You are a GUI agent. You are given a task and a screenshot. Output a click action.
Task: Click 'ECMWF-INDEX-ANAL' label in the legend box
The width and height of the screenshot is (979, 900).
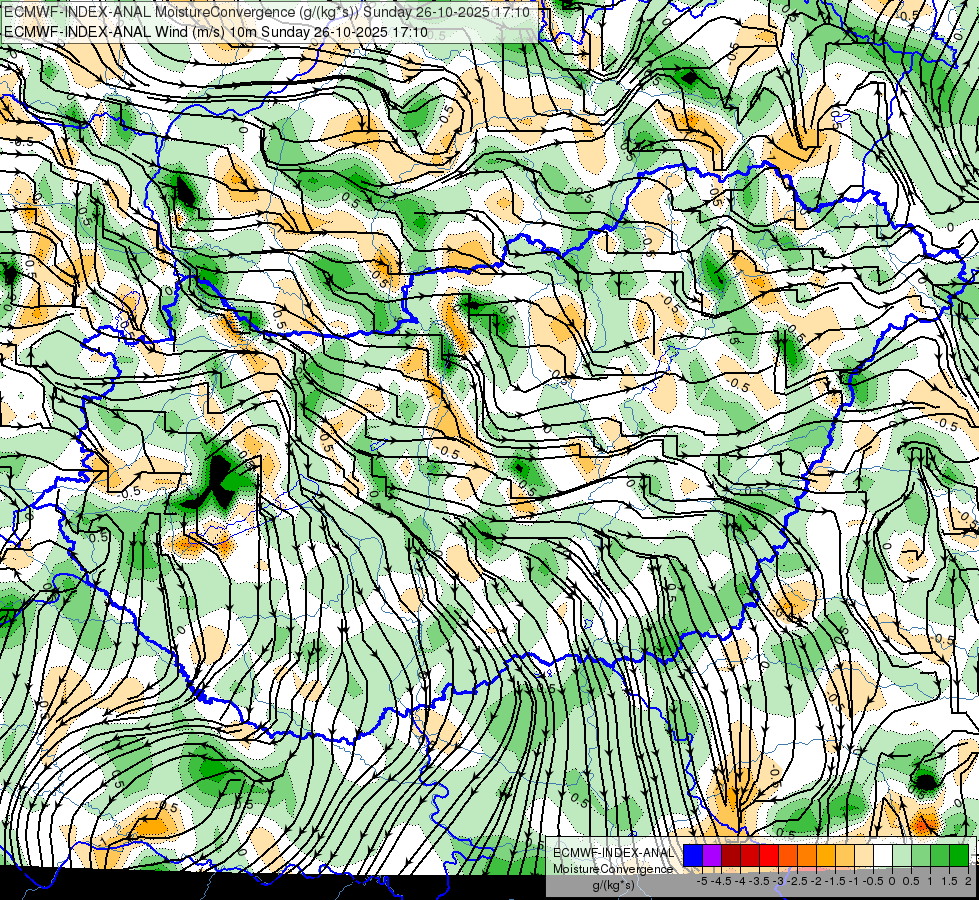click(x=613, y=853)
